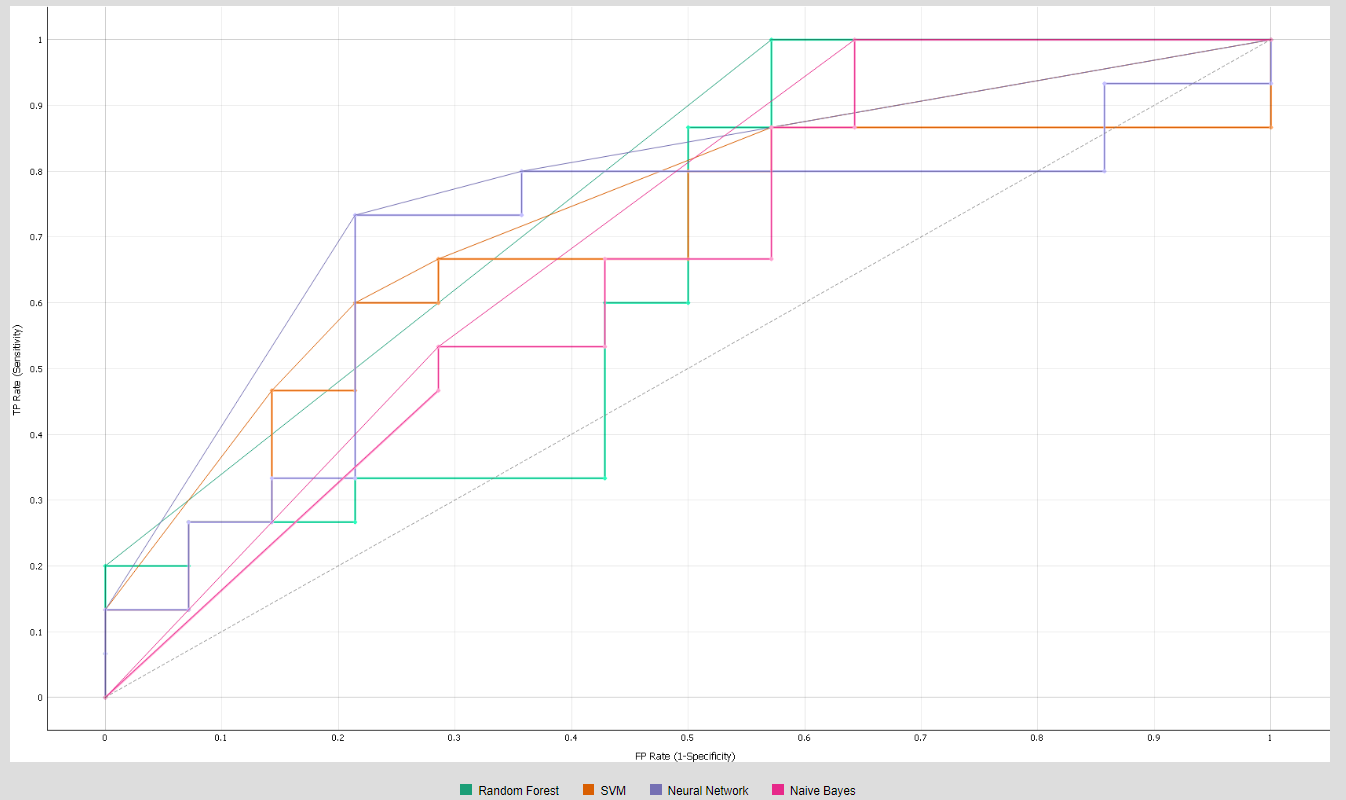Select the 'TP Rate (Sensitivity)' axis title
The width and height of the screenshot is (1346, 800).
(x=17, y=369)
